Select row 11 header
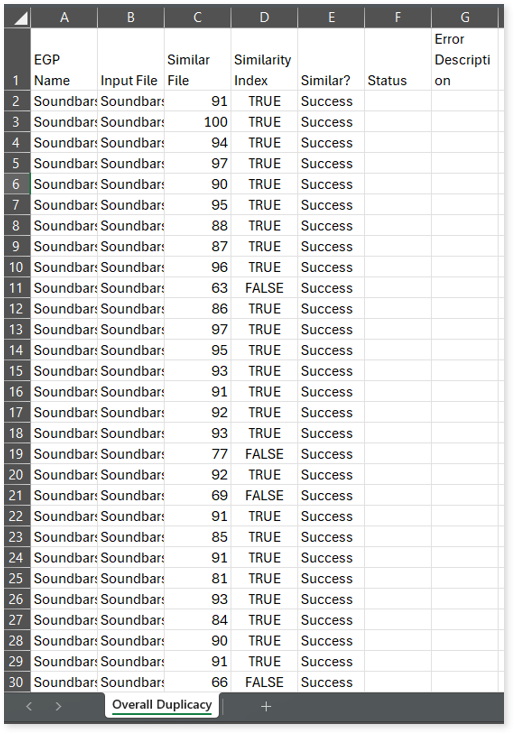 tap(17, 288)
